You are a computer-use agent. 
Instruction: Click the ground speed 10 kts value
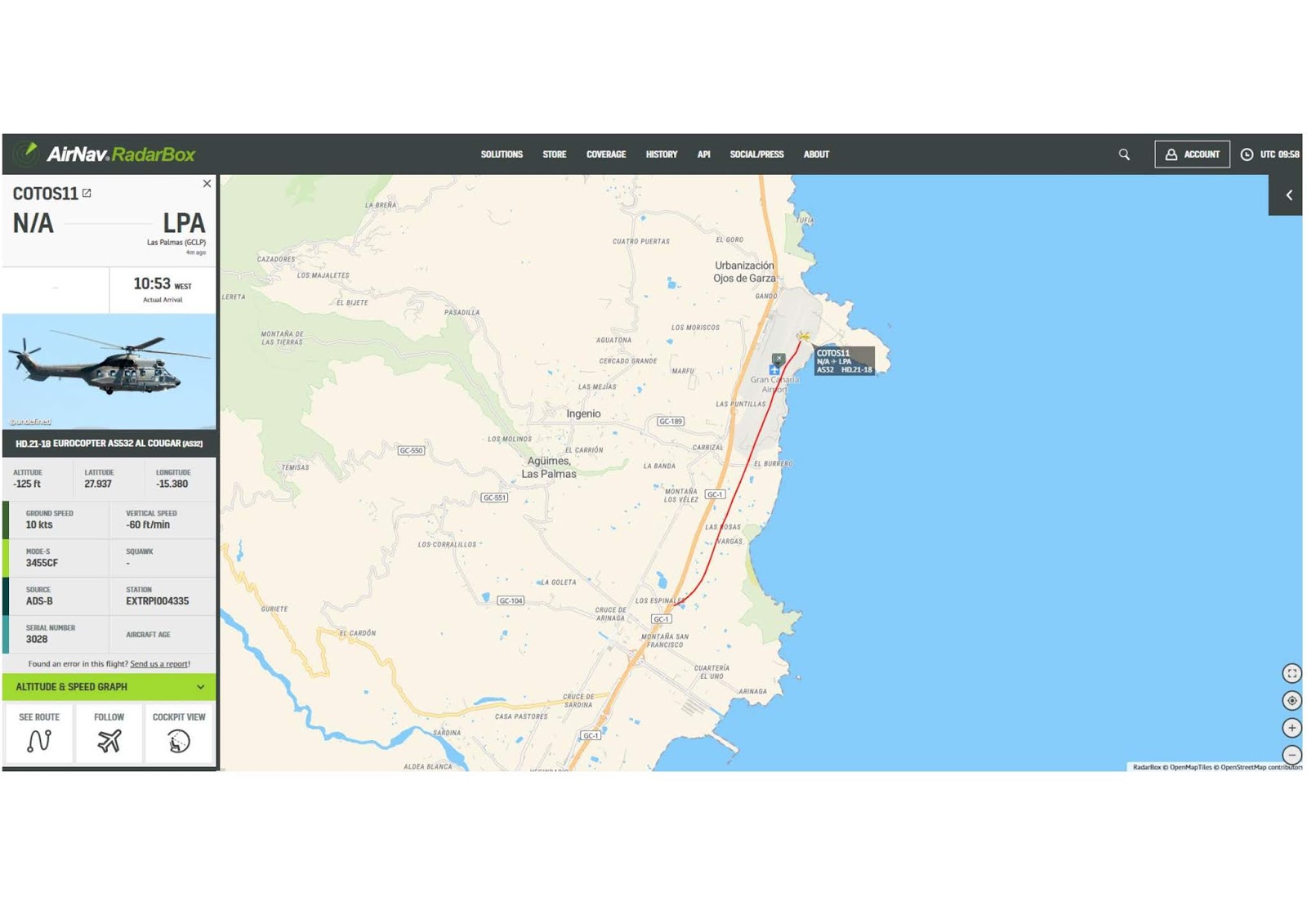point(39,525)
